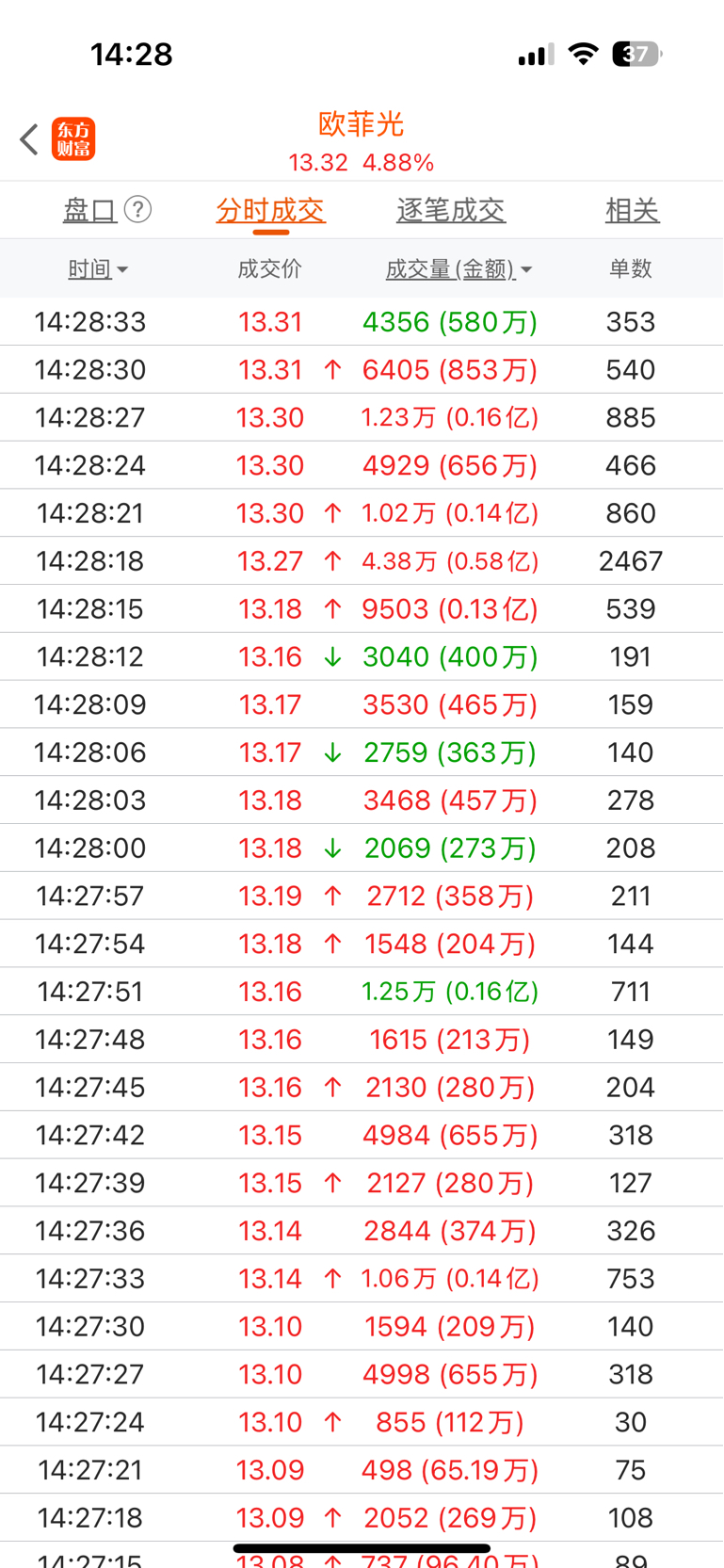
Task: Tap the up arrow in the 14:28:30 row
Action: click(x=332, y=370)
